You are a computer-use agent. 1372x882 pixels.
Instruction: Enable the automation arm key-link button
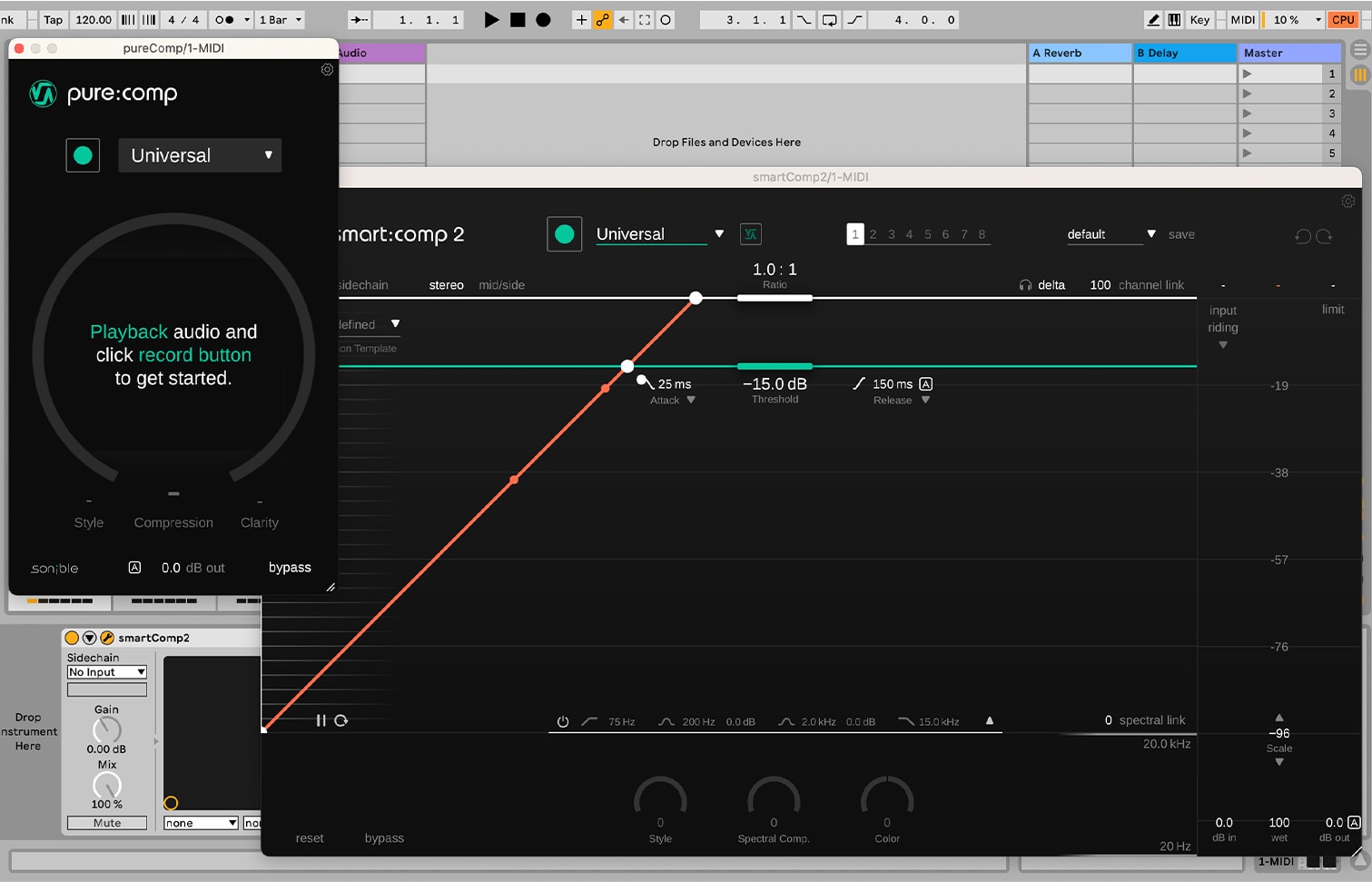pyautogui.click(x=602, y=20)
